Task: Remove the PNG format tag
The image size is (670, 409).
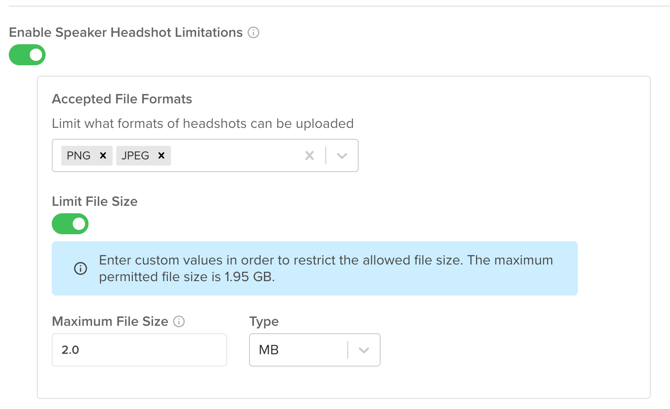Action: 103,156
